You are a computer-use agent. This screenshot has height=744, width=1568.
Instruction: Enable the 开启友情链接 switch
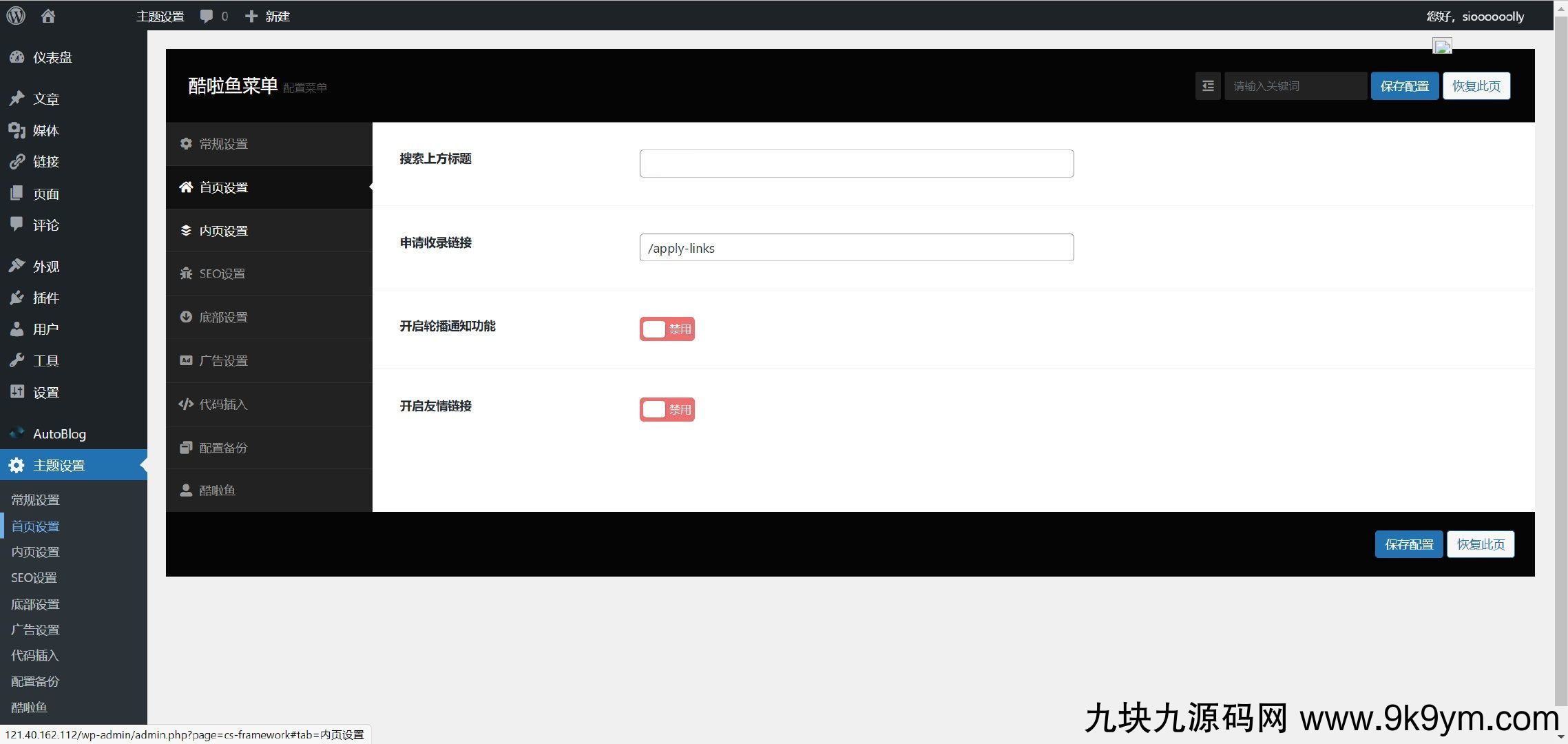667,409
